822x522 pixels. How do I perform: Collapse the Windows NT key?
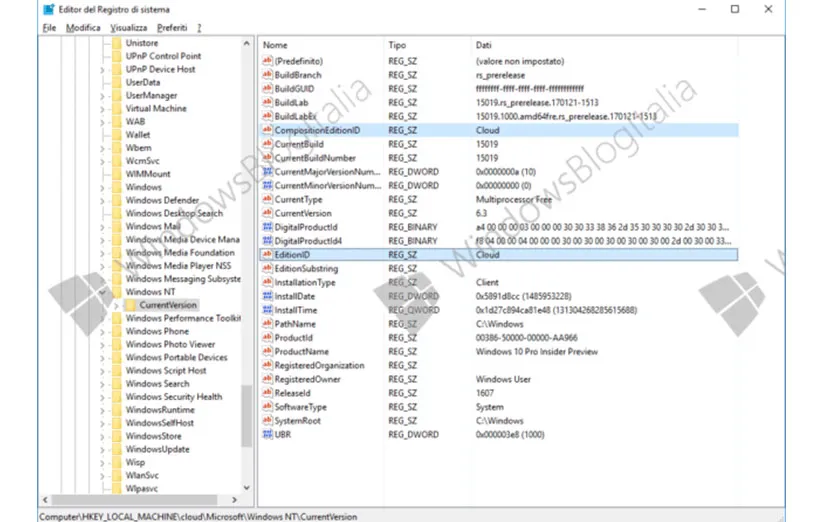click(x=102, y=292)
